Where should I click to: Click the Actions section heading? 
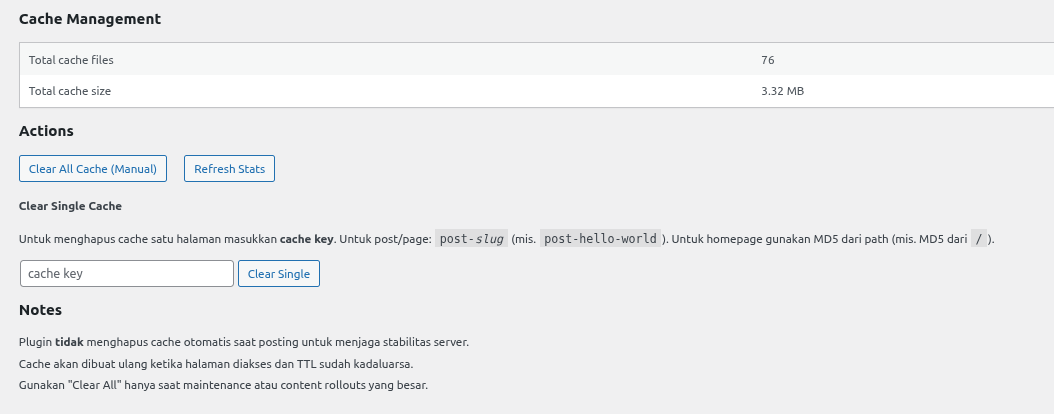point(46,131)
